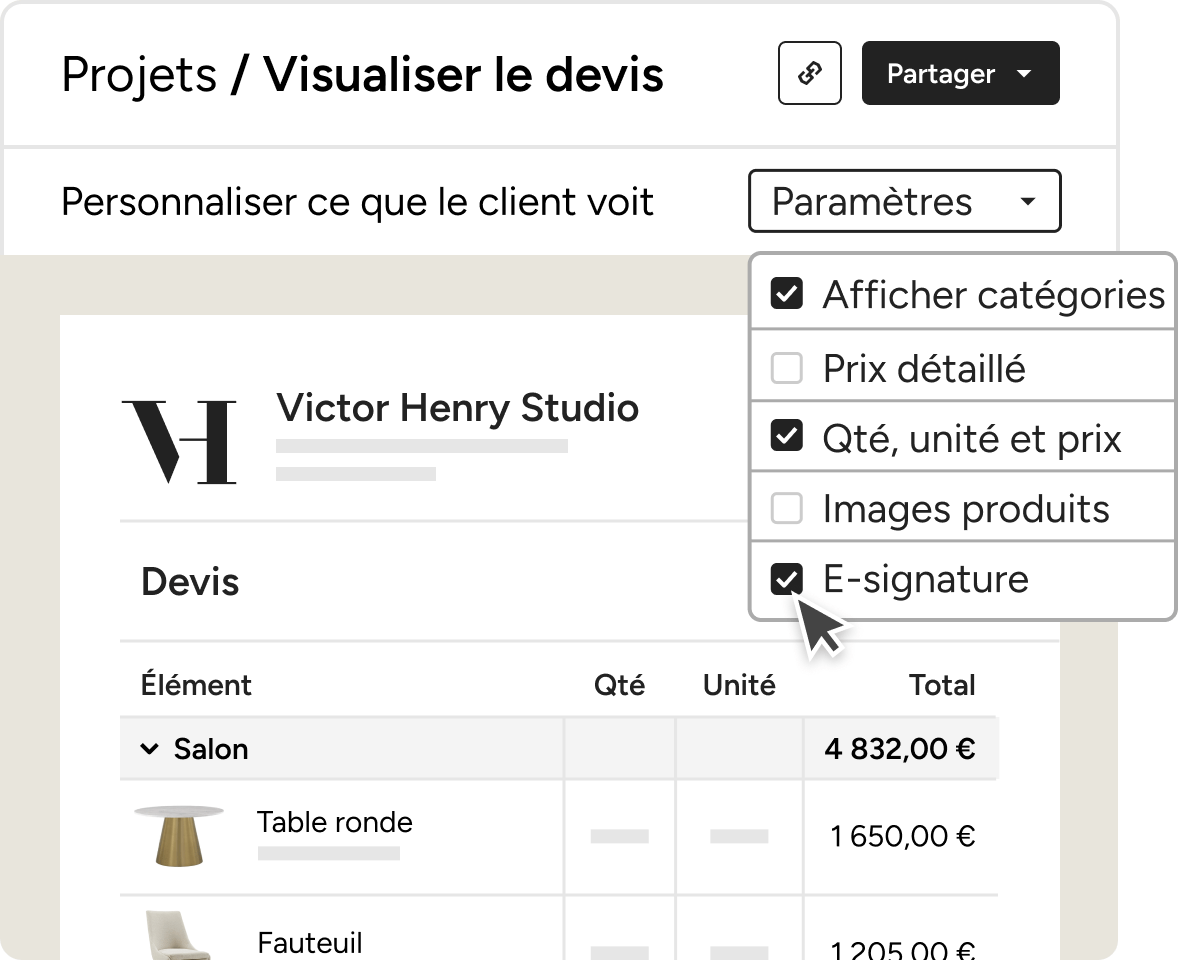
Task: Click the Qté column header
Action: pos(619,685)
